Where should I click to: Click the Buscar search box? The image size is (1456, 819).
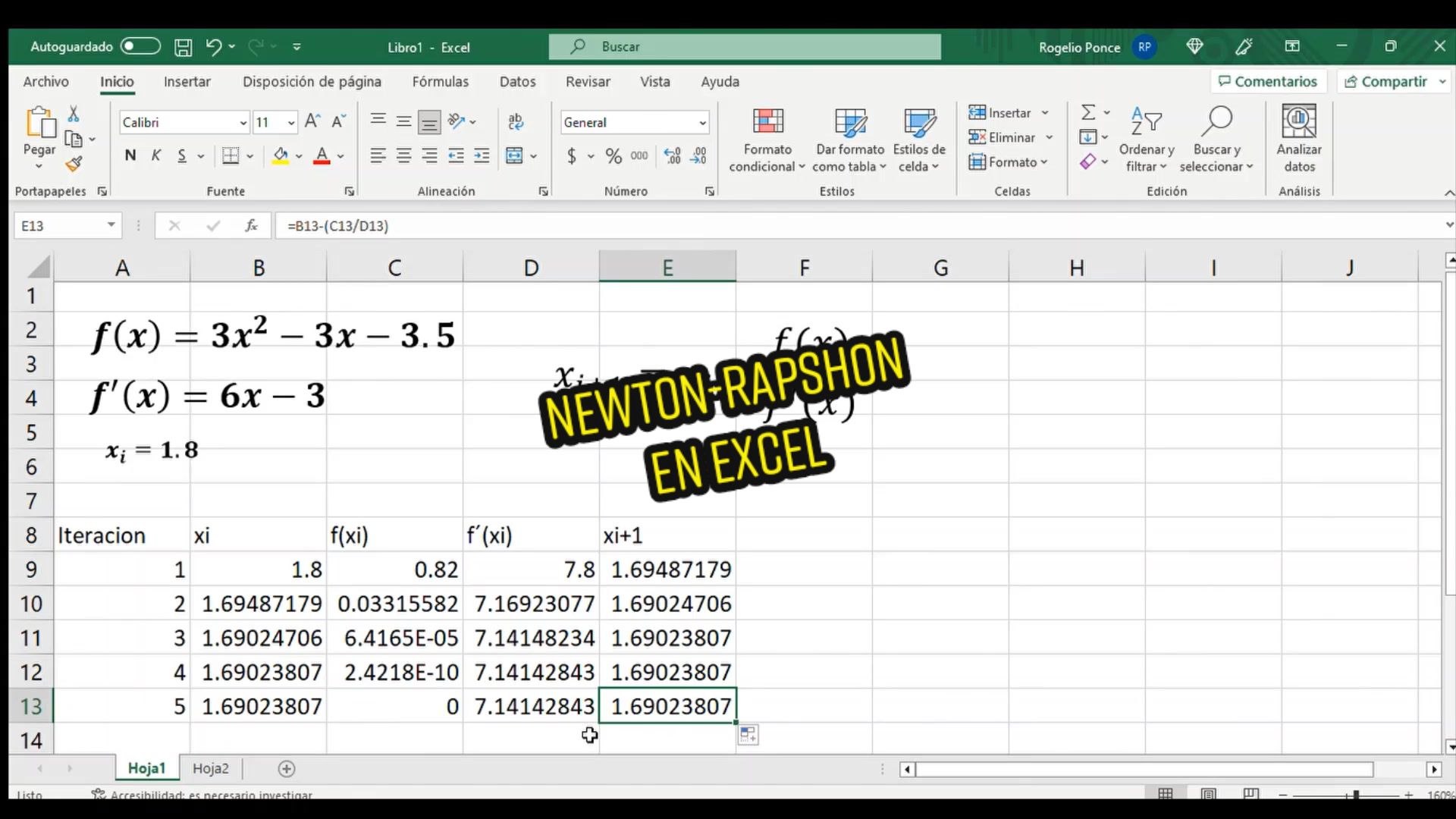[745, 46]
